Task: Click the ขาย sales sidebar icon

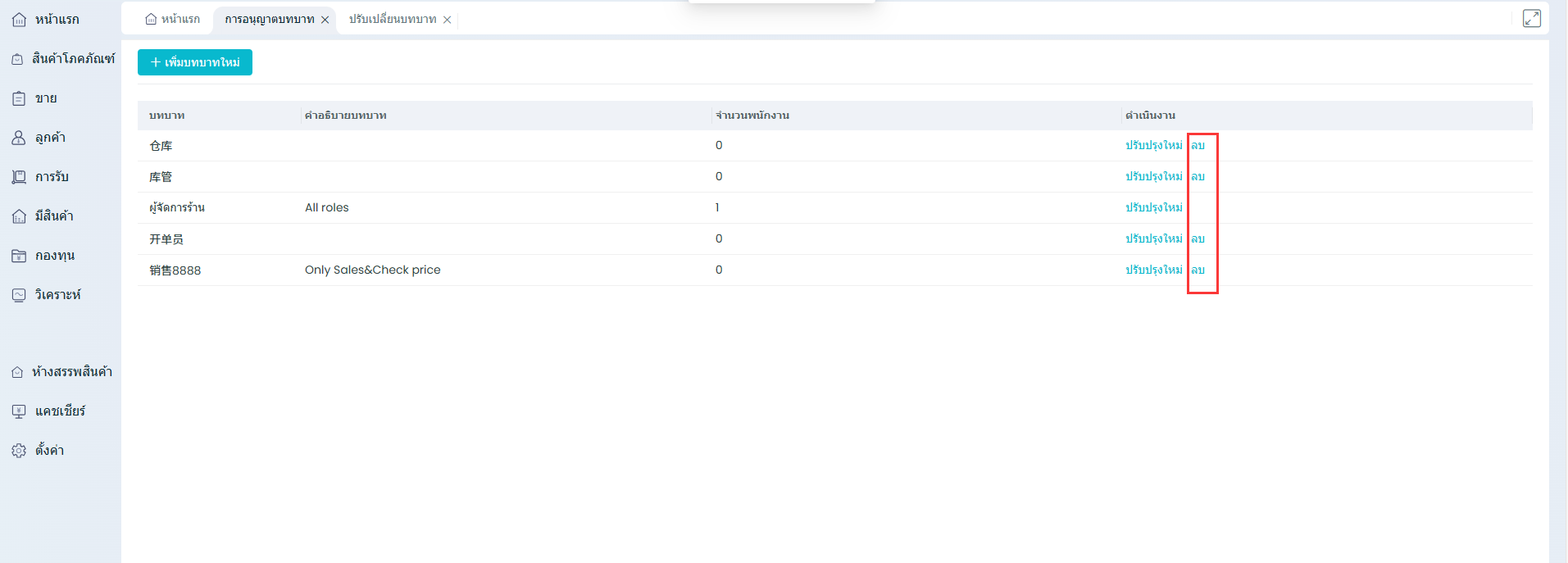Action: point(19,98)
